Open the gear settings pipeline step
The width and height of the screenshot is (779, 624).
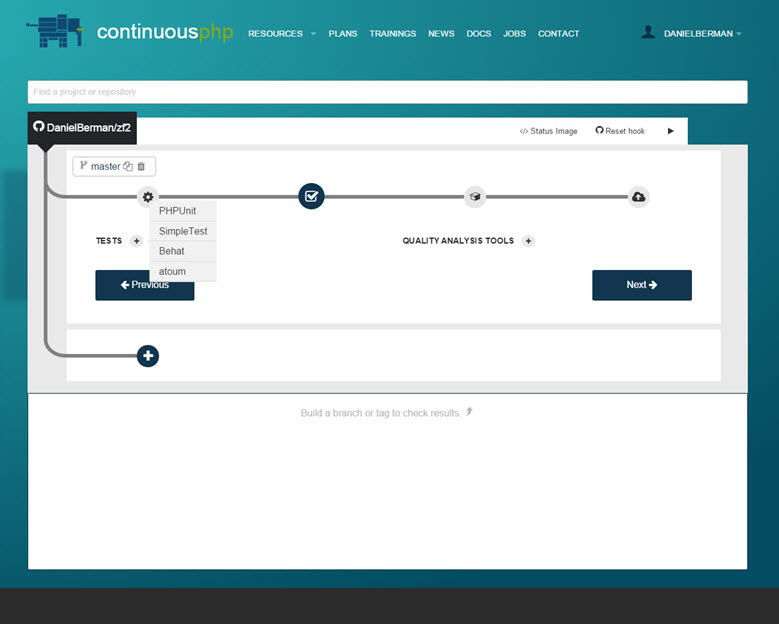point(148,197)
